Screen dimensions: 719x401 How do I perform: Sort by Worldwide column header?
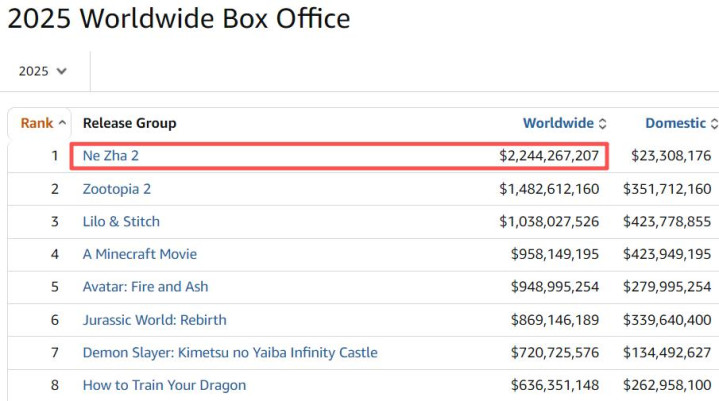558,123
